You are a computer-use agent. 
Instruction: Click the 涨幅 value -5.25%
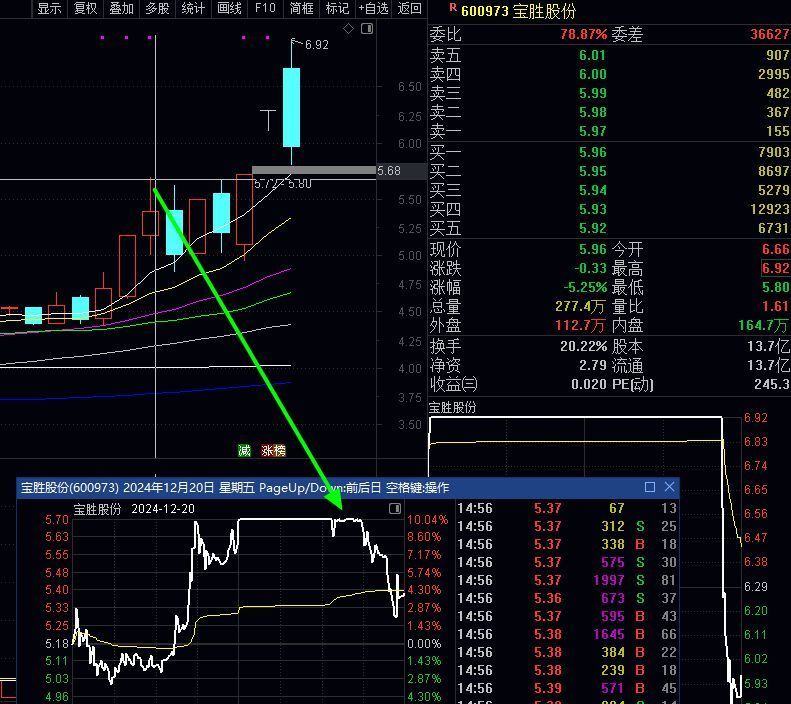click(585, 287)
